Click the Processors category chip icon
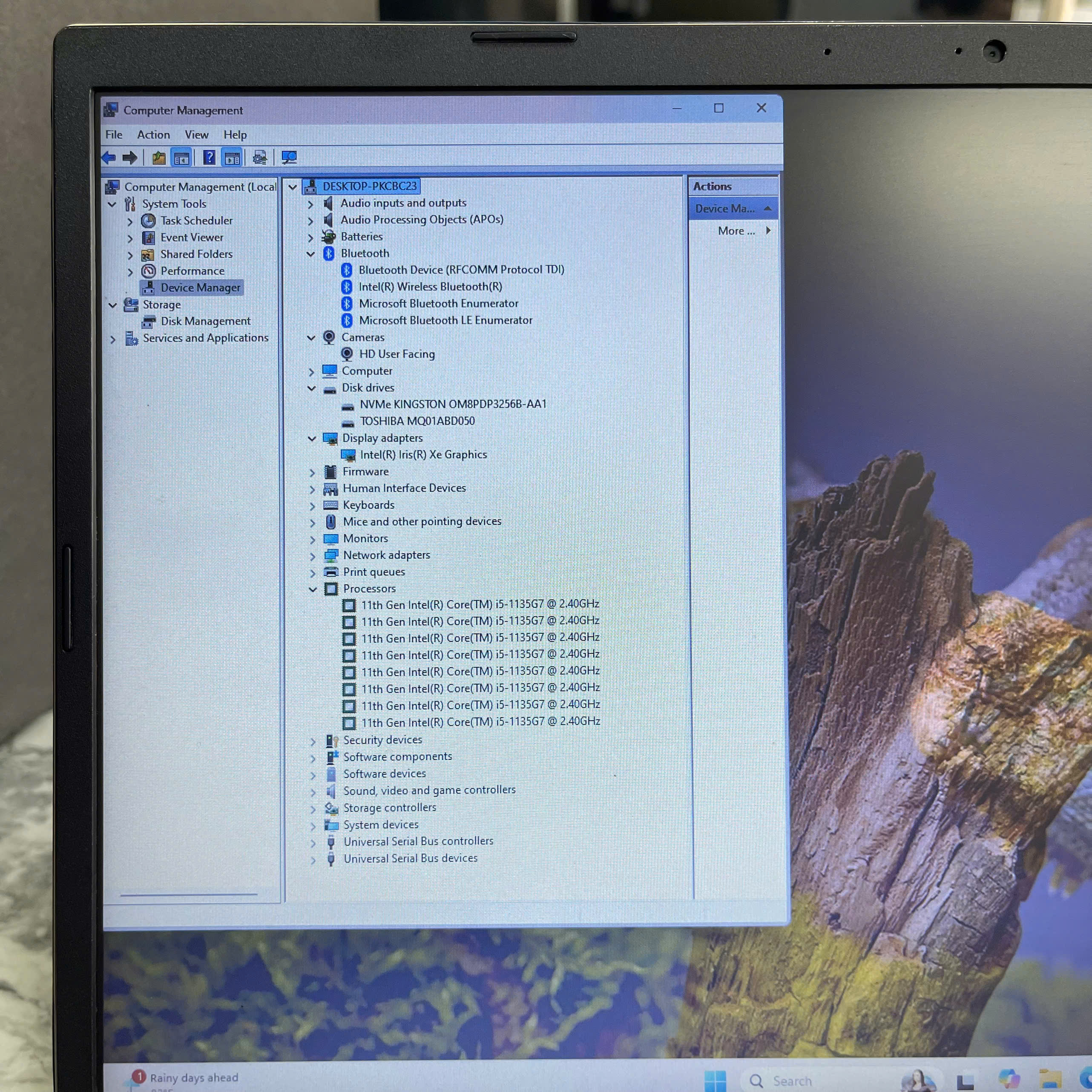This screenshot has width=1092, height=1092. pos(331,589)
